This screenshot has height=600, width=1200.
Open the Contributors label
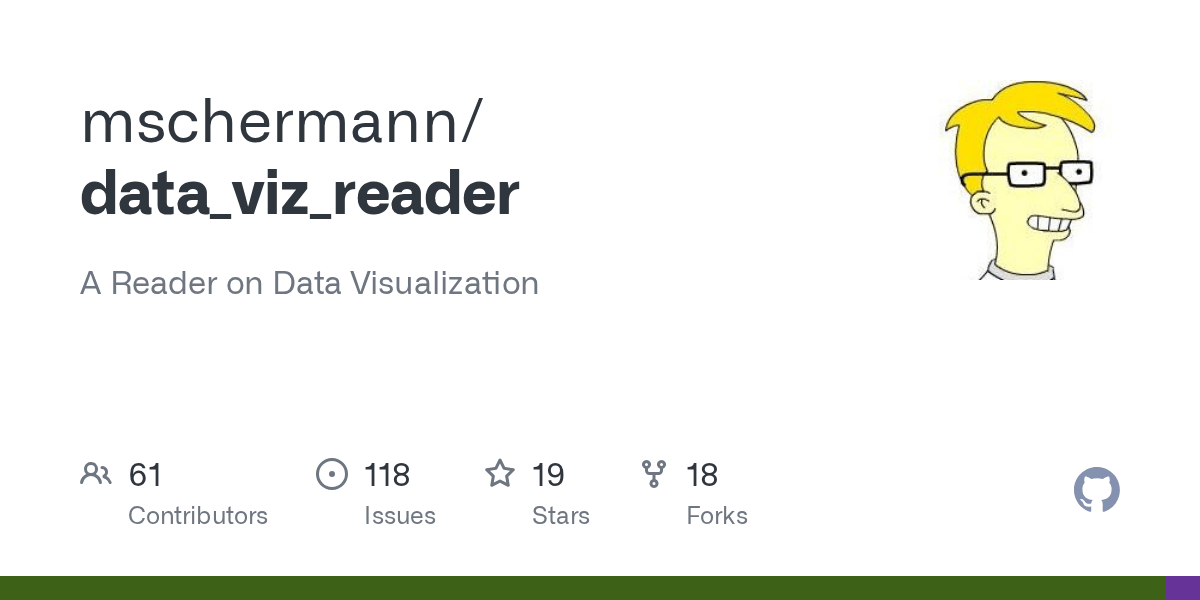coord(198,516)
